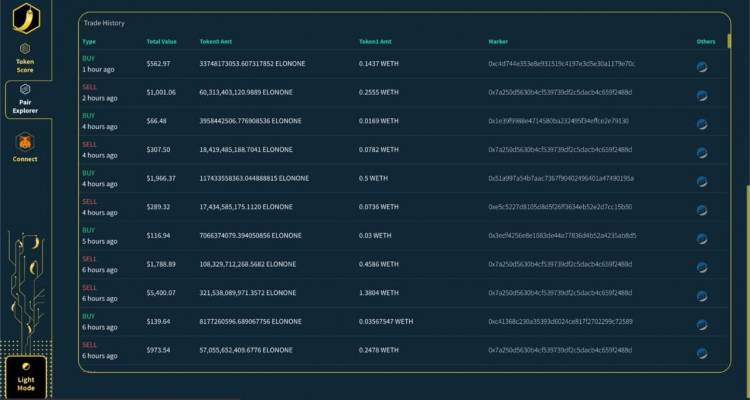Image resolution: width=750 pixels, height=400 pixels.
Task: Select Pair Explorer in the sidebar
Action: (25, 99)
